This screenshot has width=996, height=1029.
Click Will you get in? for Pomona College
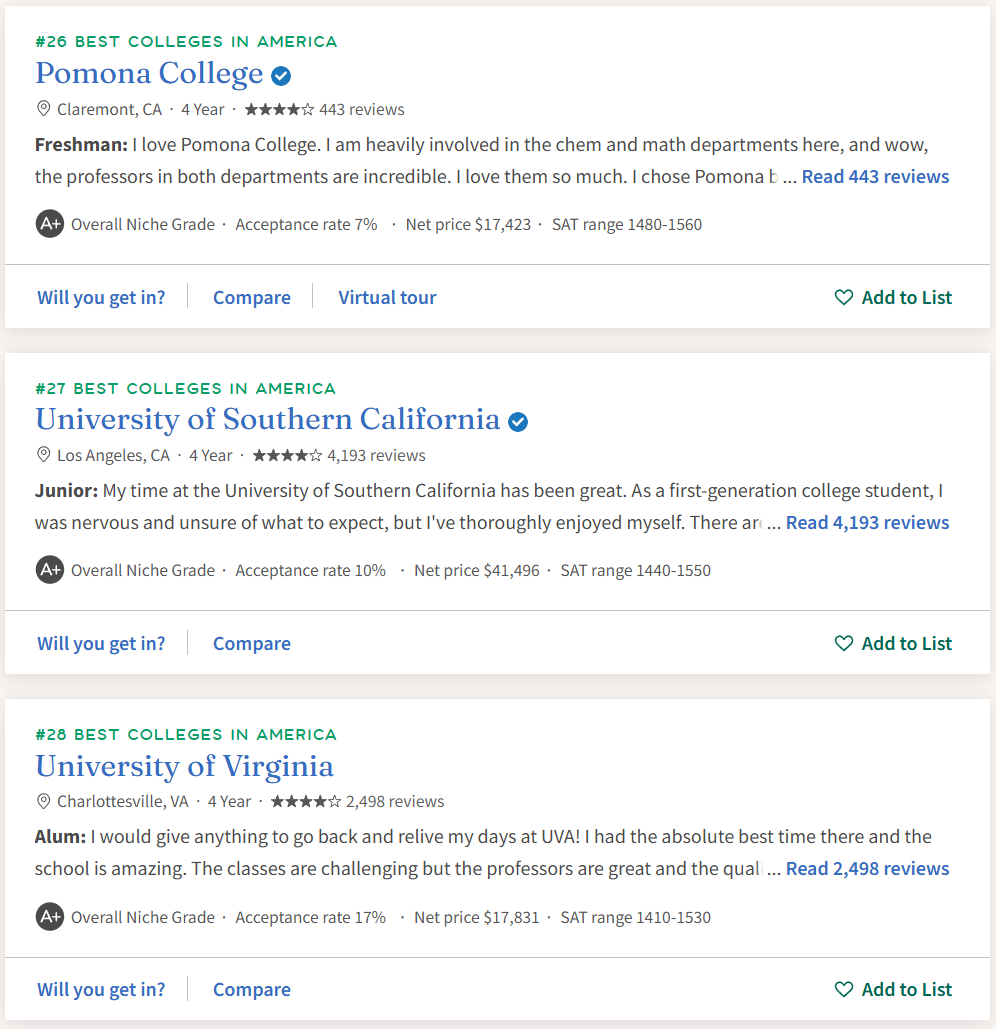pos(101,297)
